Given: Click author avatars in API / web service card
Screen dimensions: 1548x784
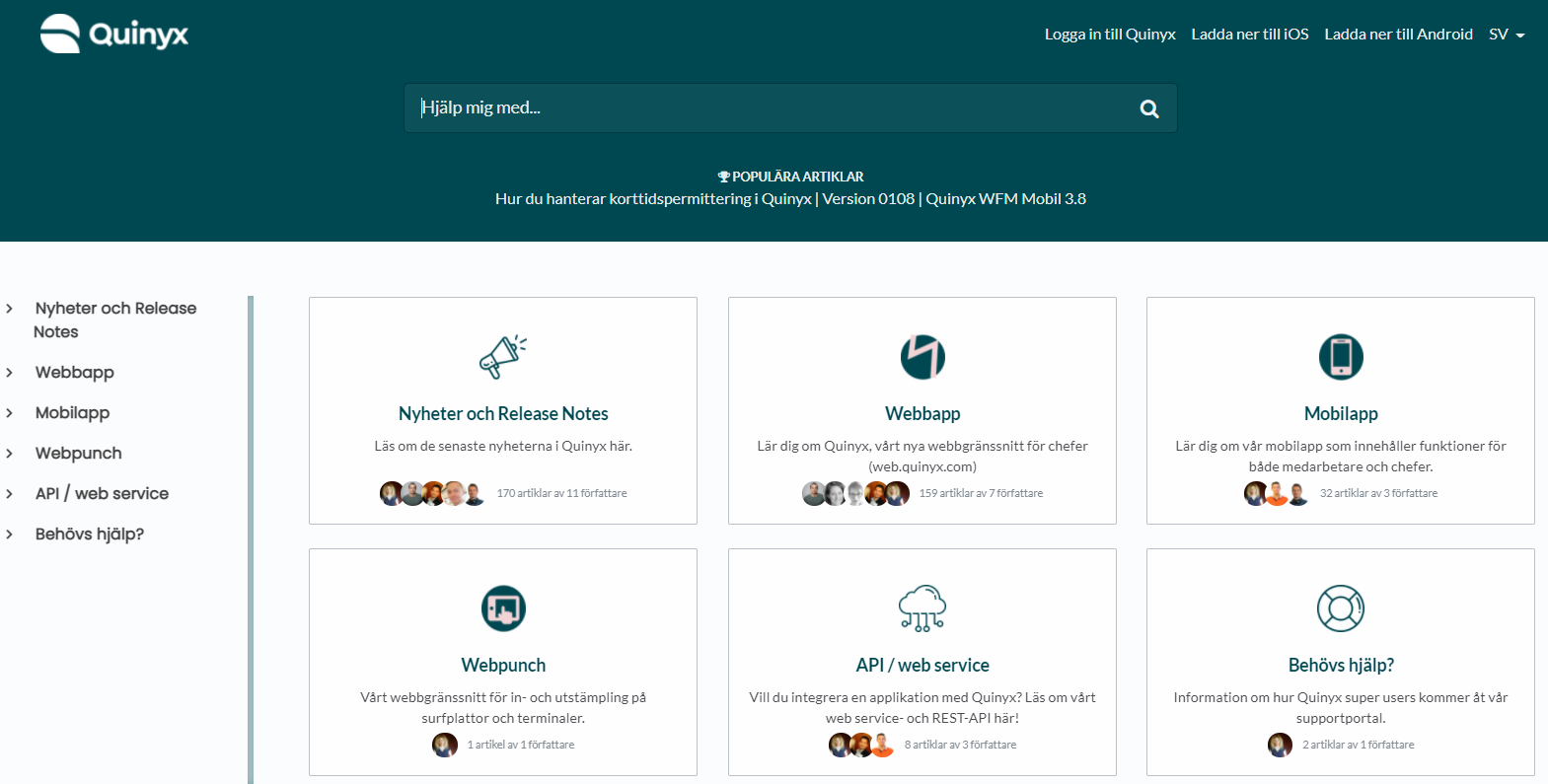Looking at the screenshot, I should click(x=861, y=745).
